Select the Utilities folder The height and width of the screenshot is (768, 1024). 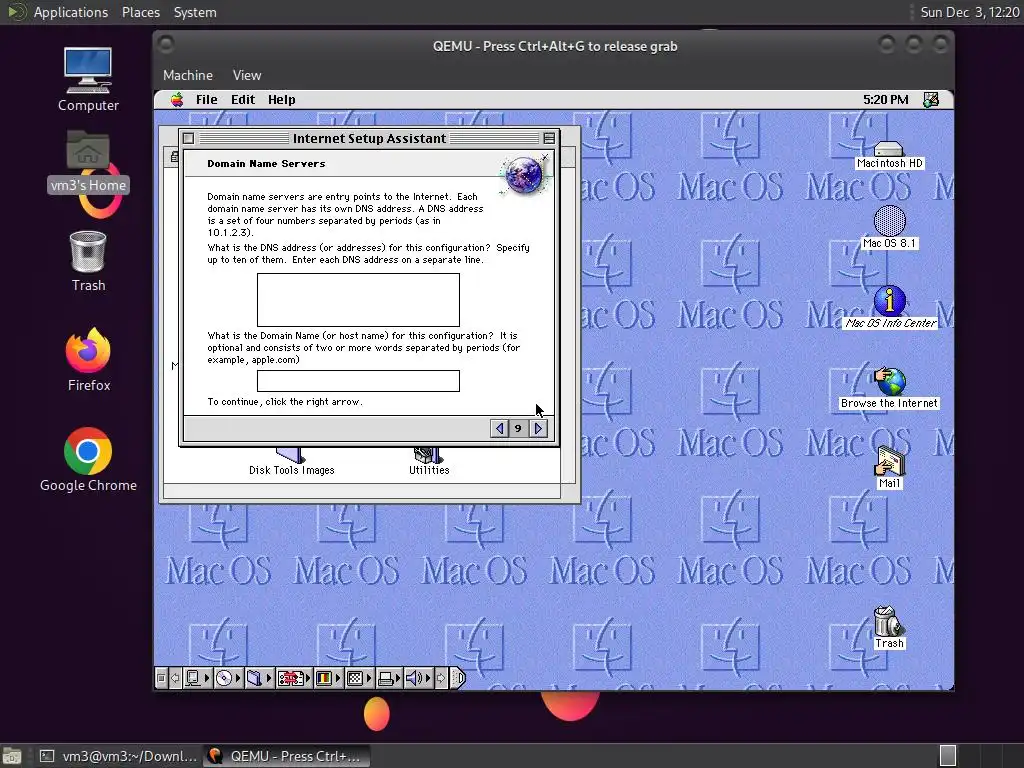pyautogui.click(x=429, y=462)
